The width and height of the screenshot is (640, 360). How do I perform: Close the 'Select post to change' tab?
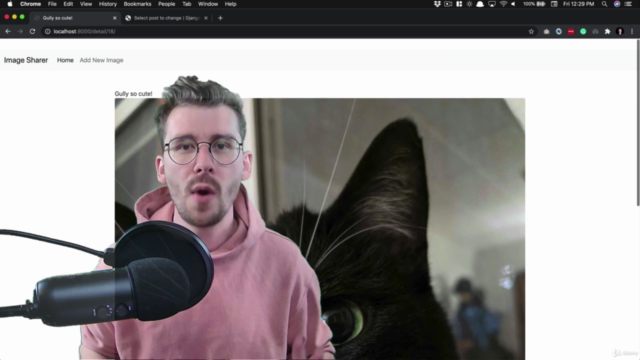tap(206, 18)
